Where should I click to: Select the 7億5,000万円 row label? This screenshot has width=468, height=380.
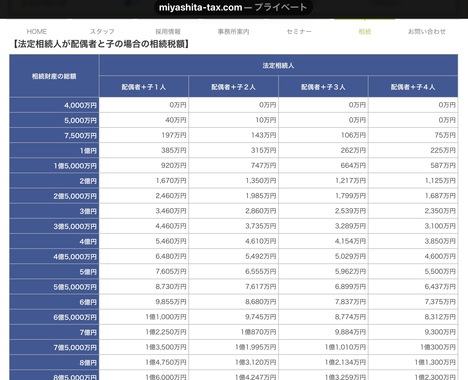tap(54, 348)
